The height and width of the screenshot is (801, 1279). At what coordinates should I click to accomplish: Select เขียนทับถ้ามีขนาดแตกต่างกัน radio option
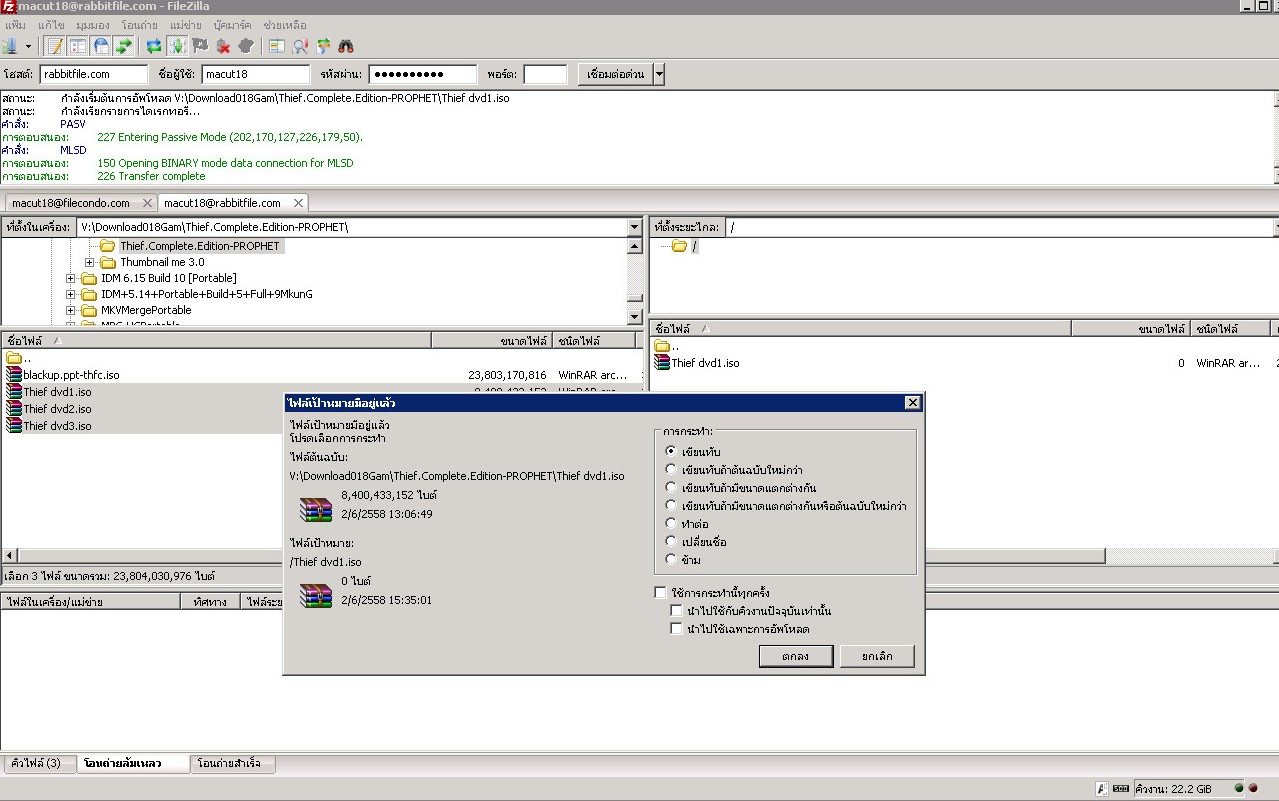(x=671, y=487)
